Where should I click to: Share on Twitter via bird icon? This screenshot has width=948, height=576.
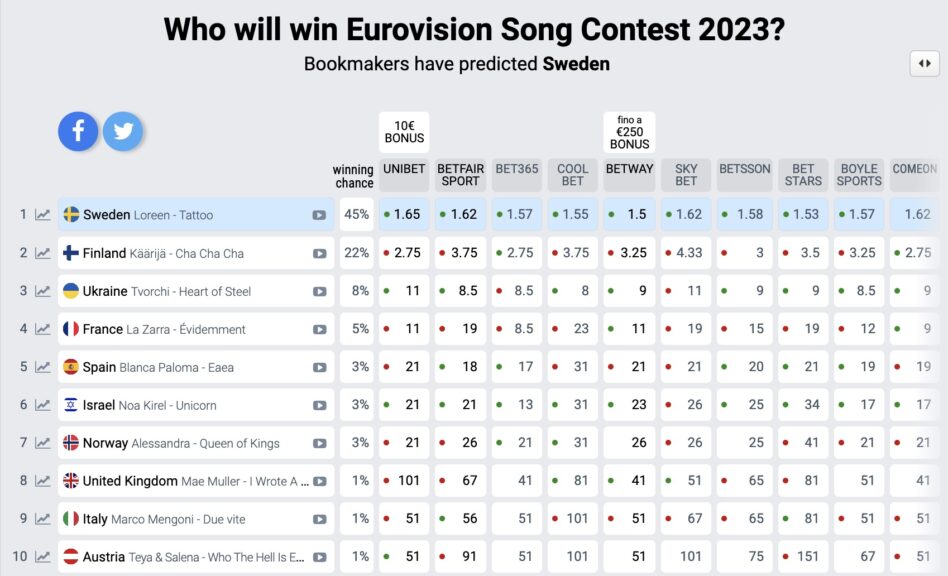123,131
